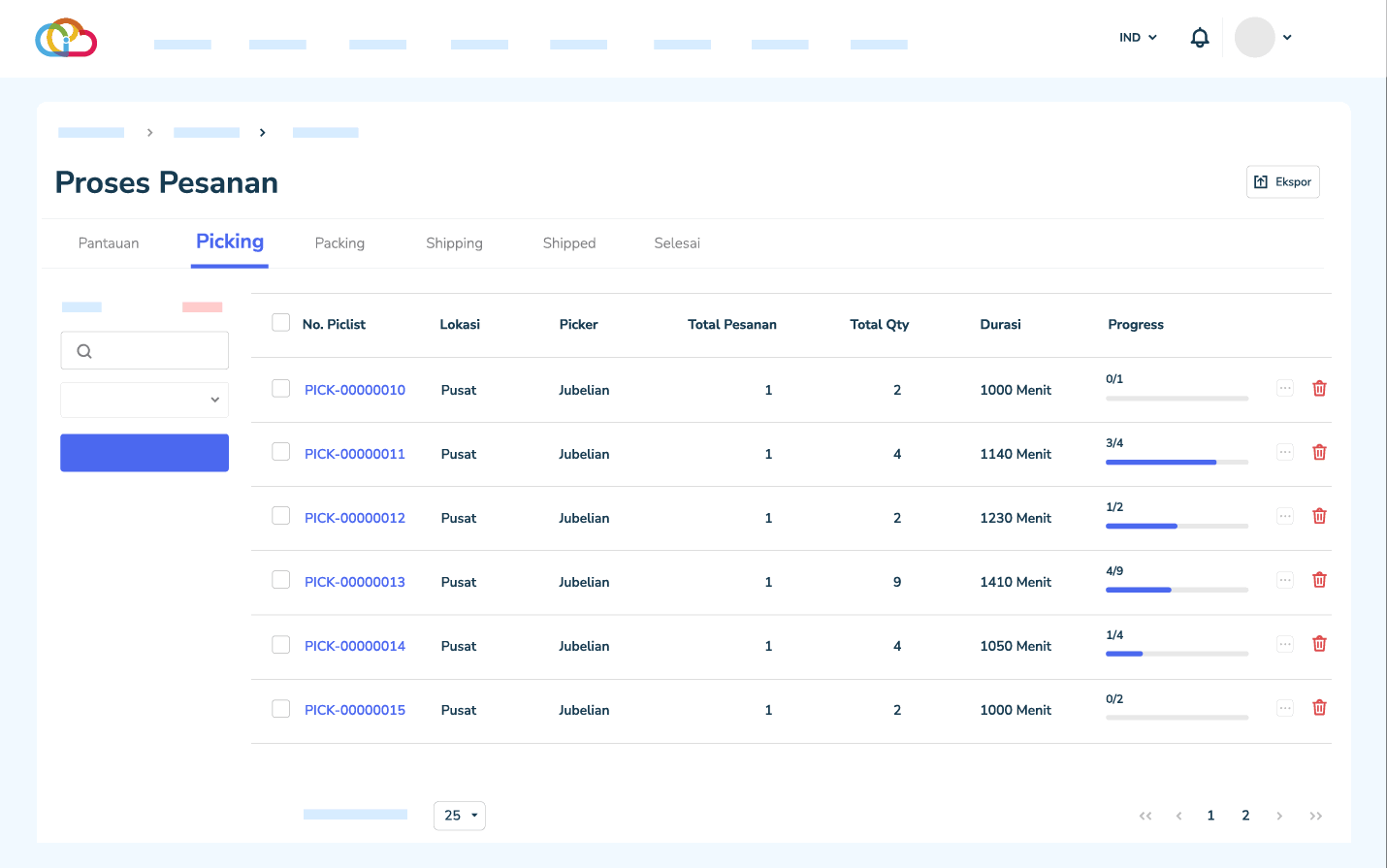This screenshot has width=1387, height=868.
Task: Click the progress bar of PICK-00000011
Action: point(1177,463)
